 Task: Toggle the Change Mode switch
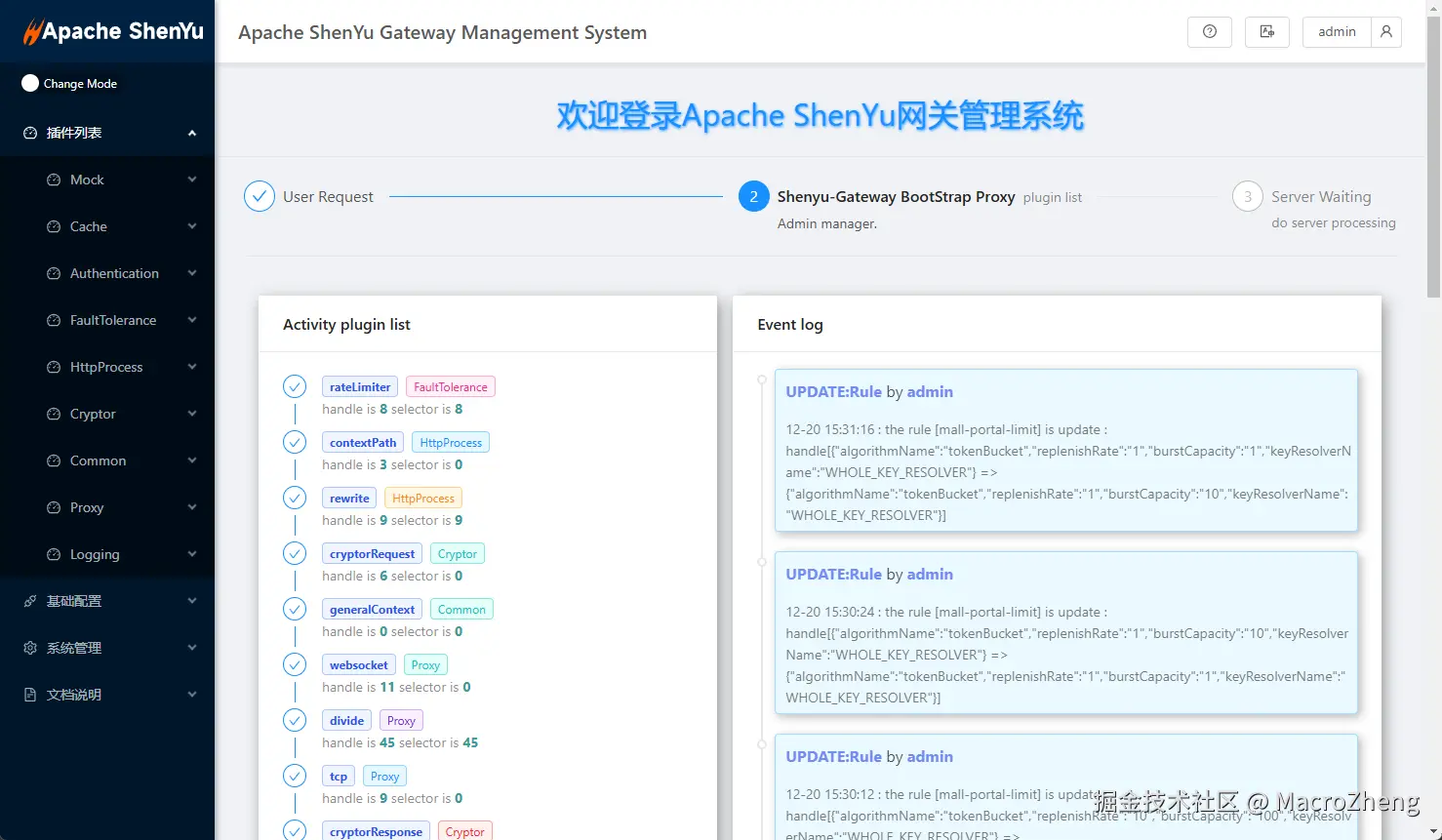30,83
